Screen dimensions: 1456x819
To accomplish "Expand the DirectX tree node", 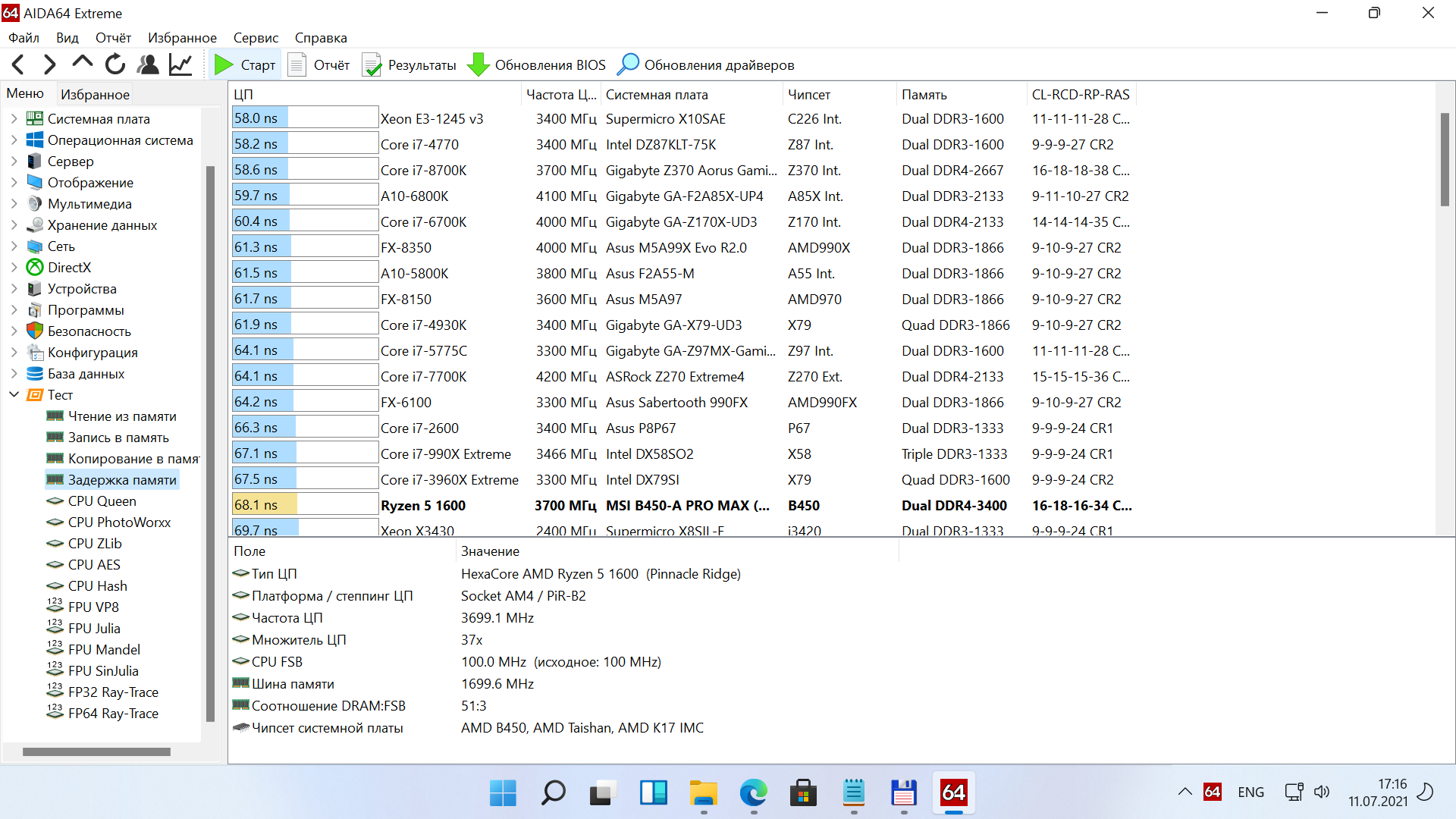I will pos(14,268).
